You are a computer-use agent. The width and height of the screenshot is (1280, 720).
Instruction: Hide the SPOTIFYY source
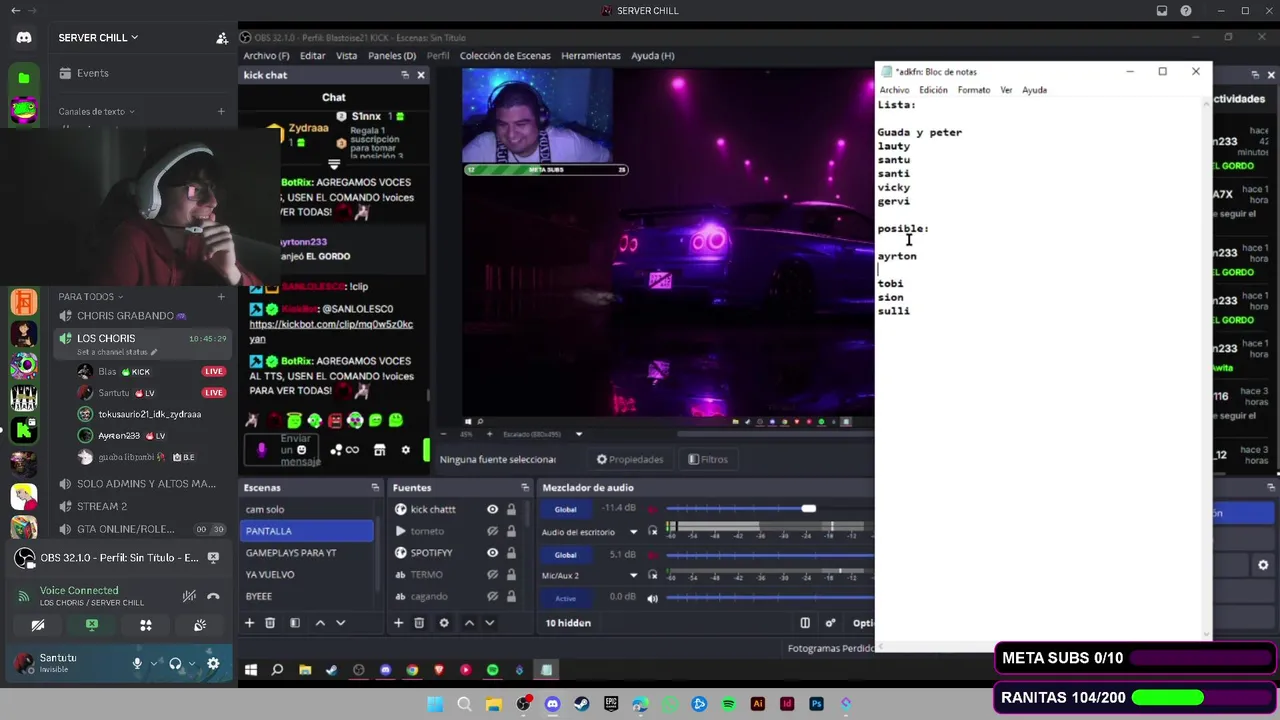tap(492, 553)
